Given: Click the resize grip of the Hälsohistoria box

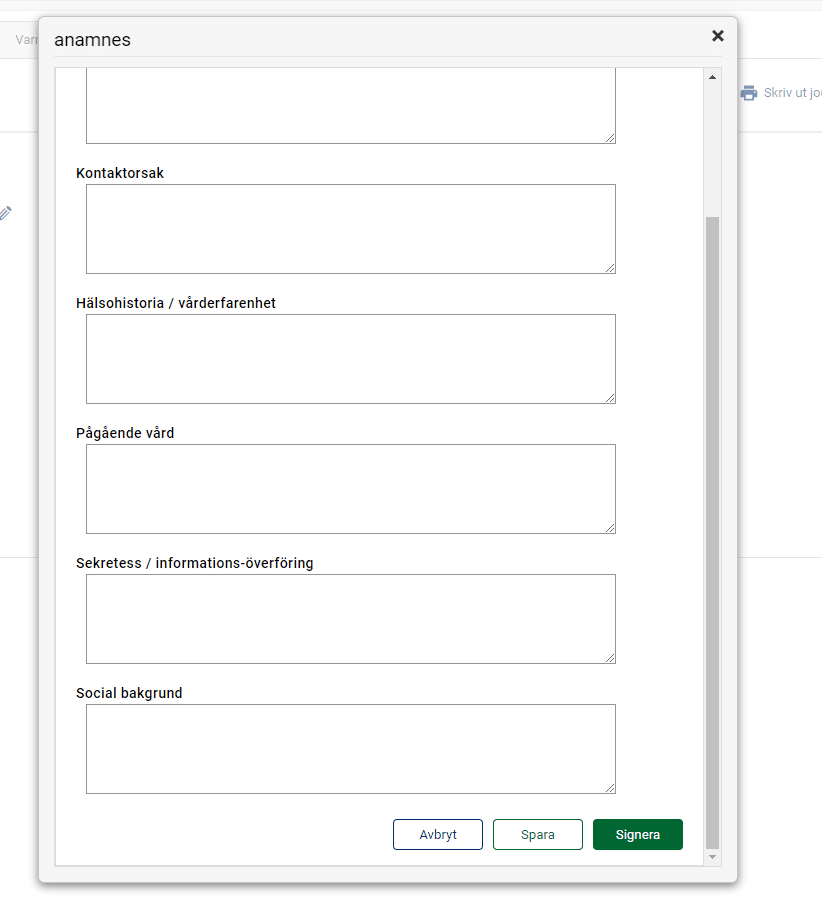Looking at the screenshot, I should 610,398.
